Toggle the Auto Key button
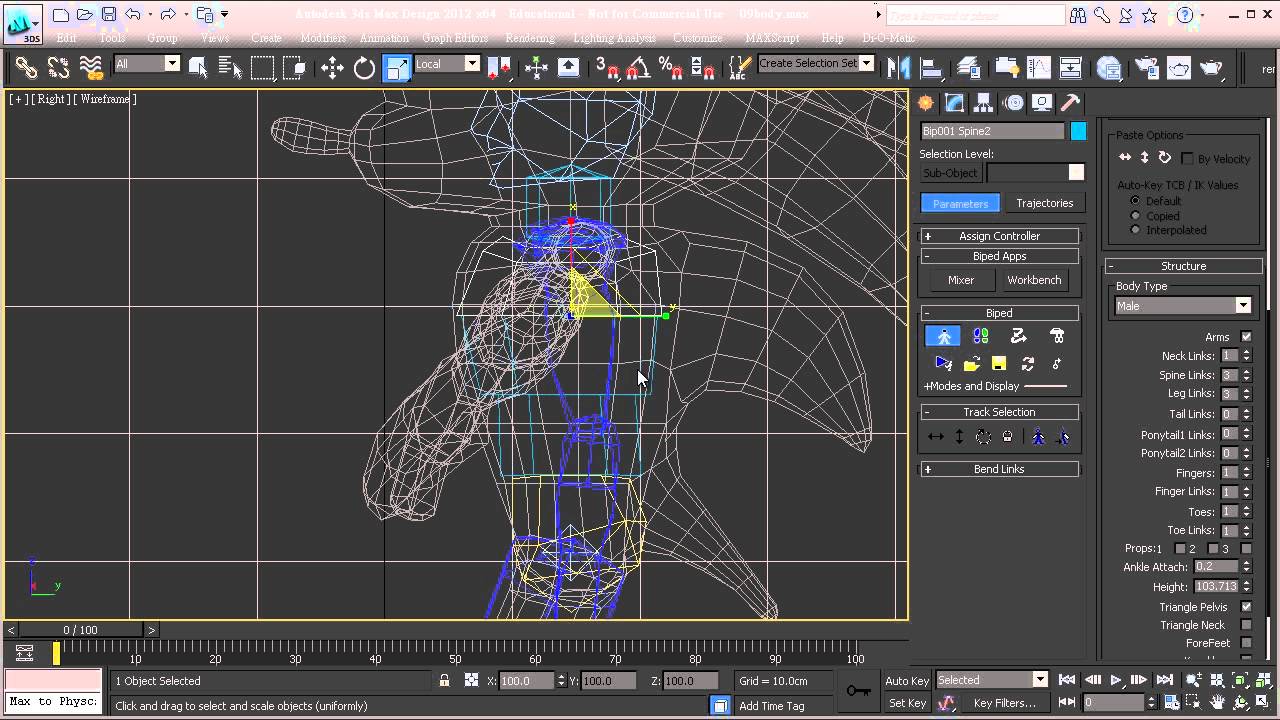 coord(906,681)
